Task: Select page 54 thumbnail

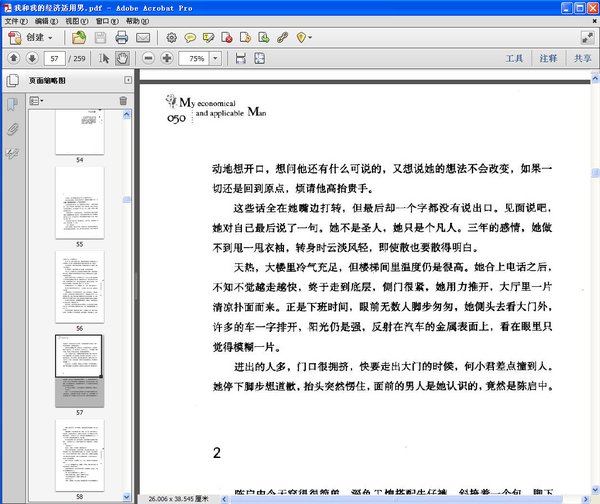Action: point(80,132)
